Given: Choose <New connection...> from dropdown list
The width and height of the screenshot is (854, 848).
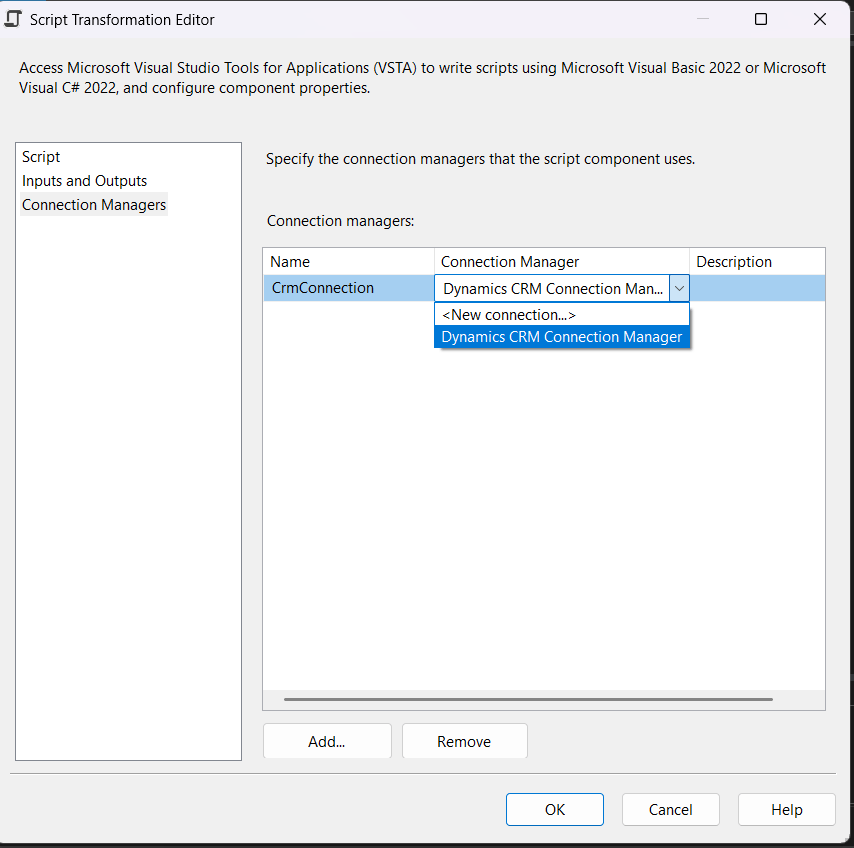Looking at the screenshot, I should click(562, 315).
